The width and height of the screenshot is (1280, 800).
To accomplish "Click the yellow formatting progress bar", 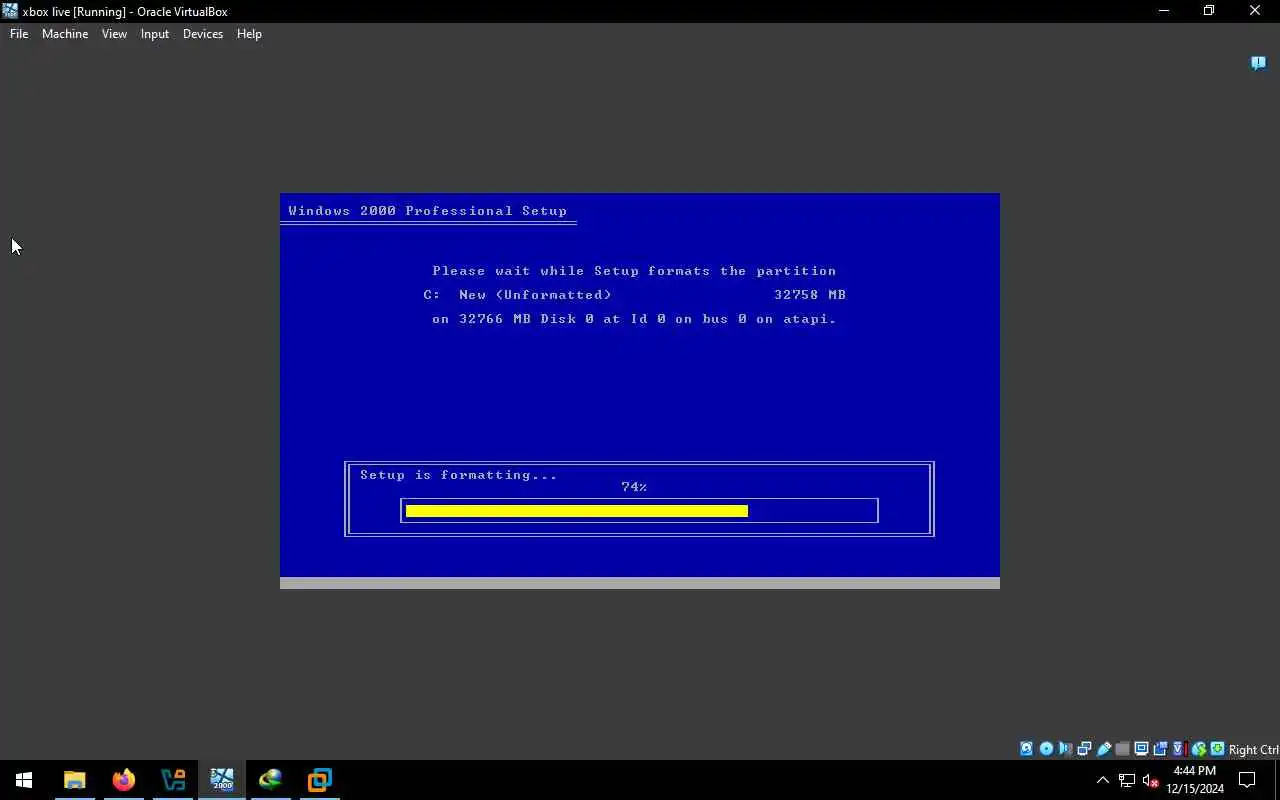I will point(577,511).
